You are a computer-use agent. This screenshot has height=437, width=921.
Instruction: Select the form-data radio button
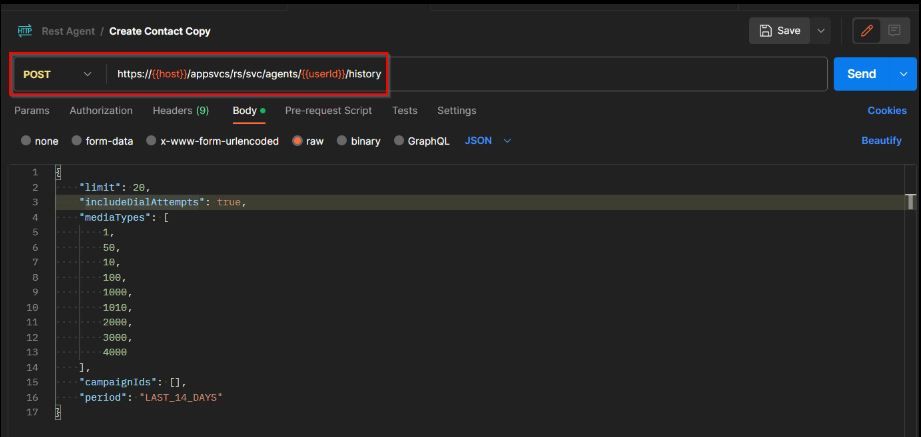tap(76, 141)
